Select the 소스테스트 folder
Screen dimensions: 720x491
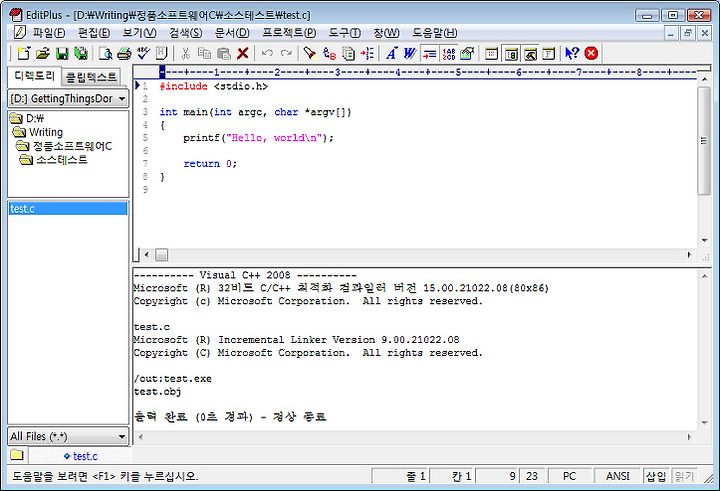click(53, 160)
